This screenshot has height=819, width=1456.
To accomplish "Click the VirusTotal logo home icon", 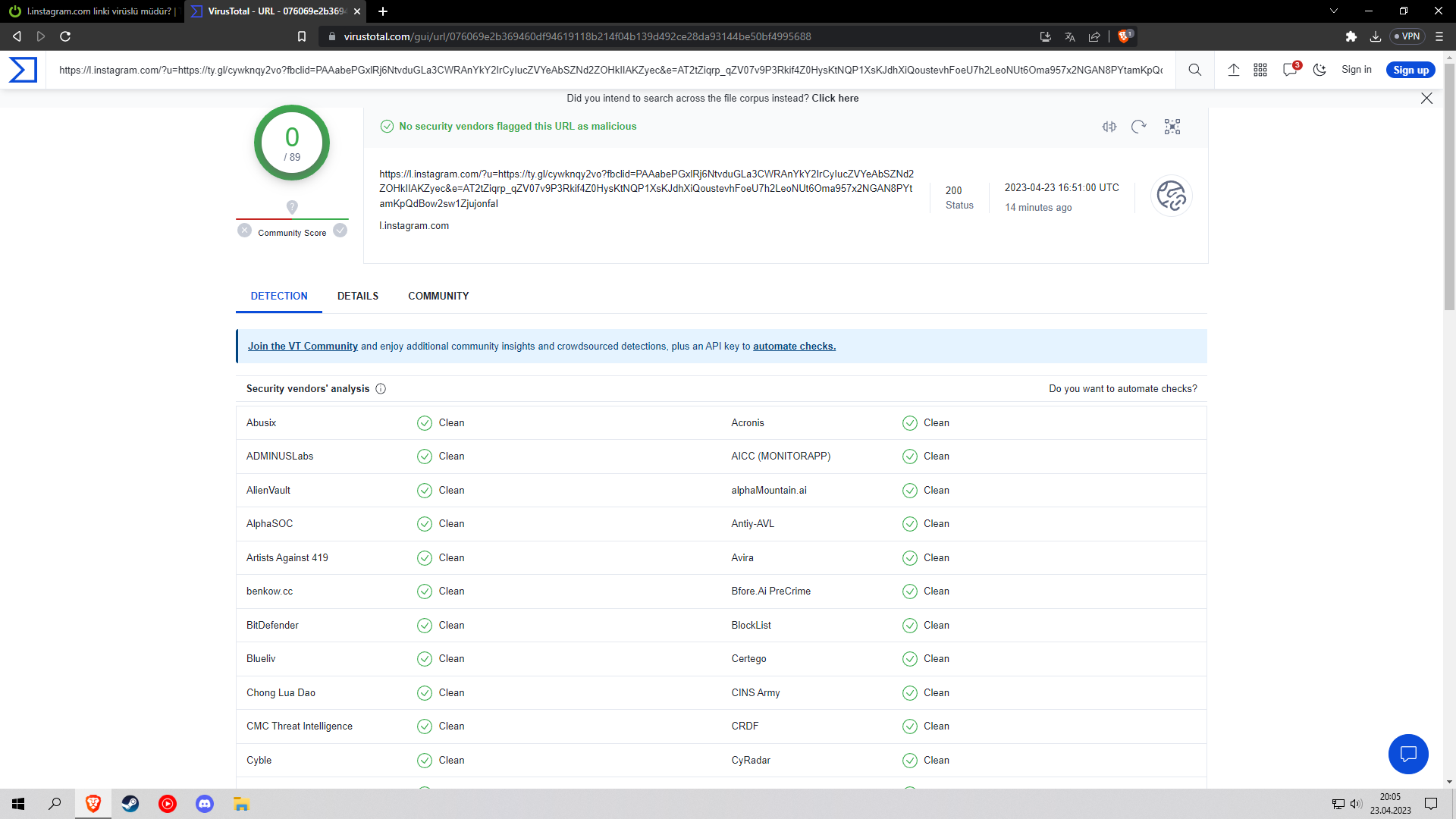I will (x=23, y=70).
